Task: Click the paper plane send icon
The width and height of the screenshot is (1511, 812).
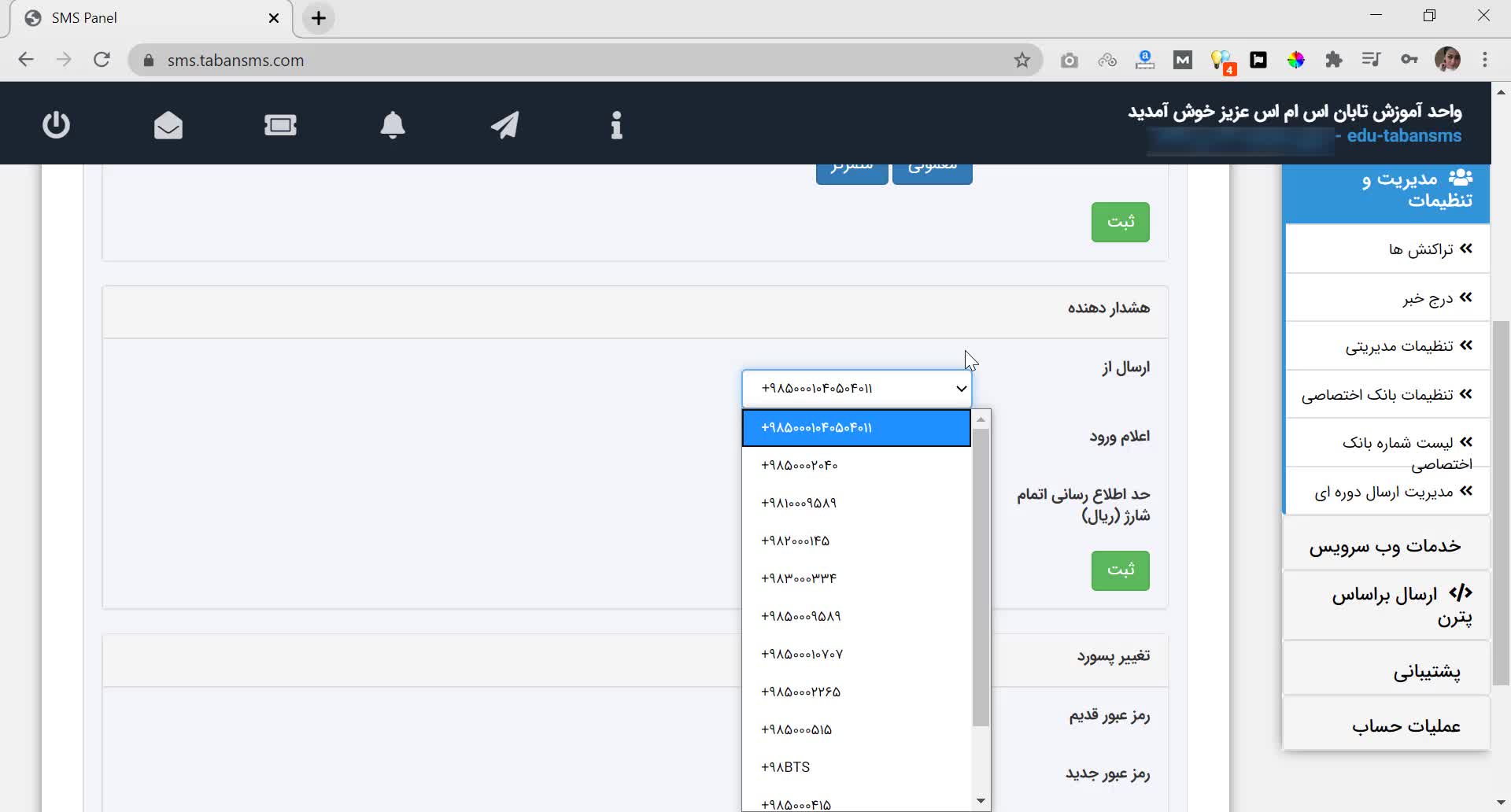Action: (x=504, y=125)
